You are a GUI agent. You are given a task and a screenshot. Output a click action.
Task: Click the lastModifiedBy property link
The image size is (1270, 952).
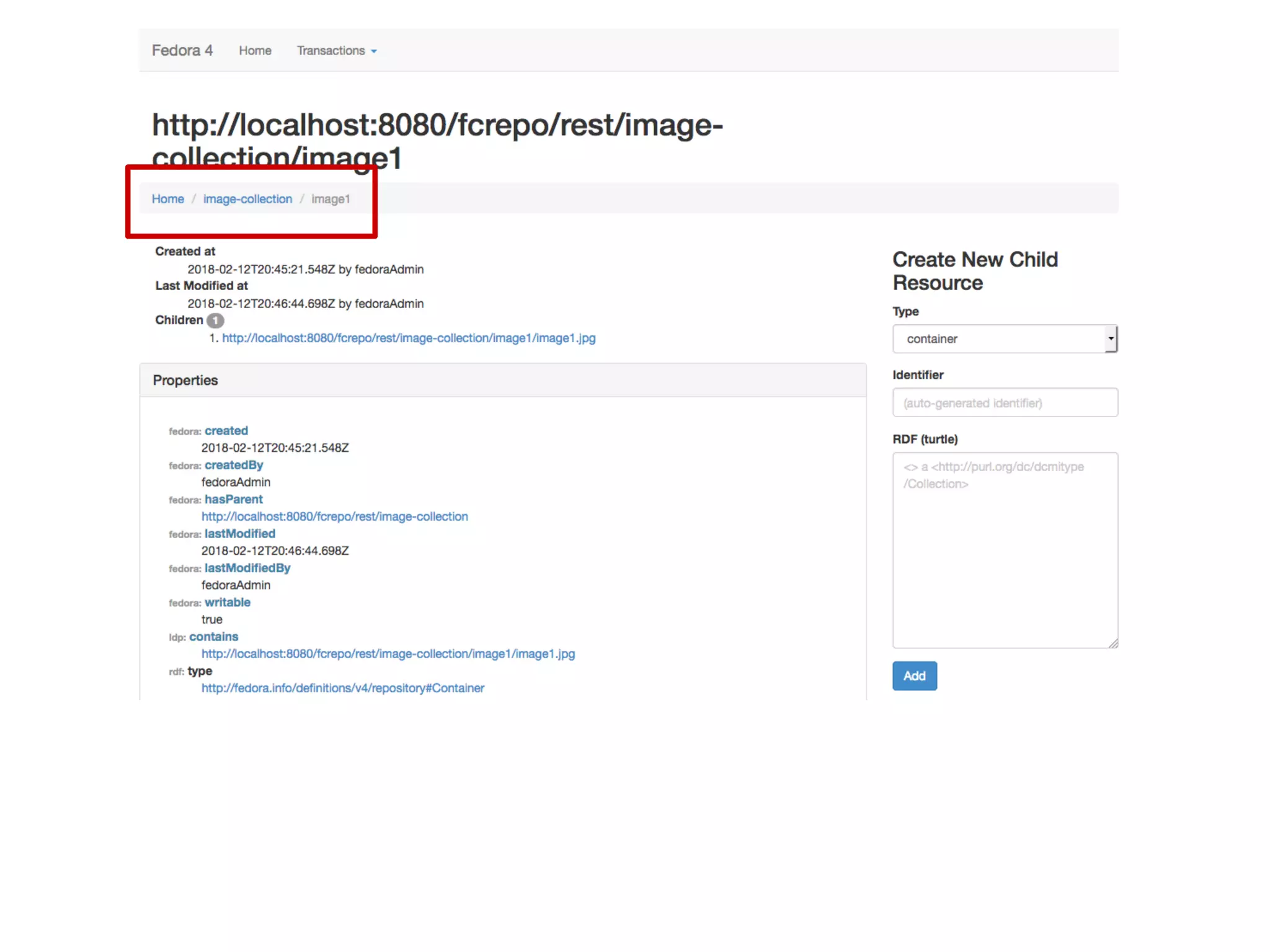247,568
